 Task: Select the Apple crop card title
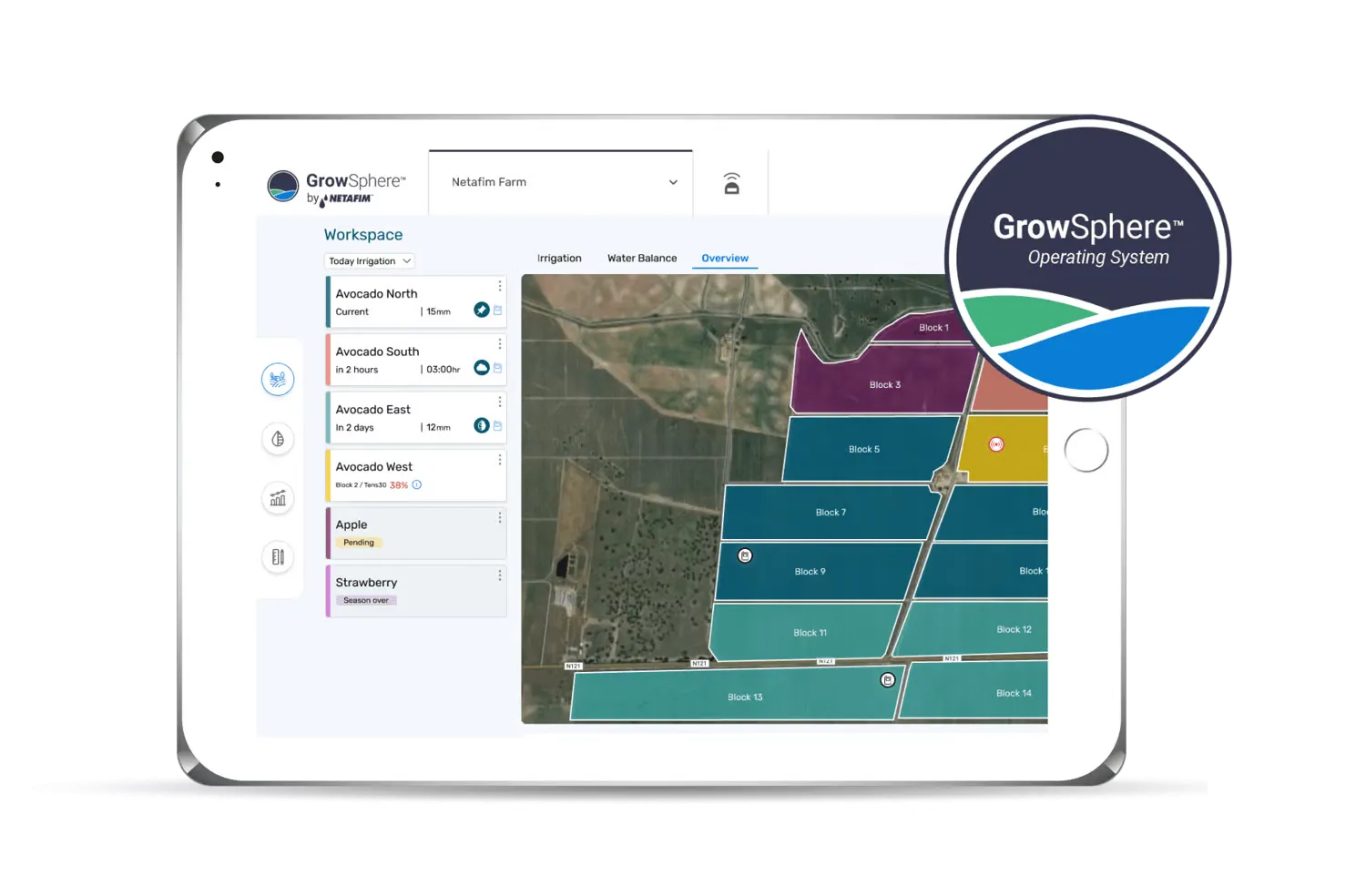pyautogui.click(x=352, y=525)
